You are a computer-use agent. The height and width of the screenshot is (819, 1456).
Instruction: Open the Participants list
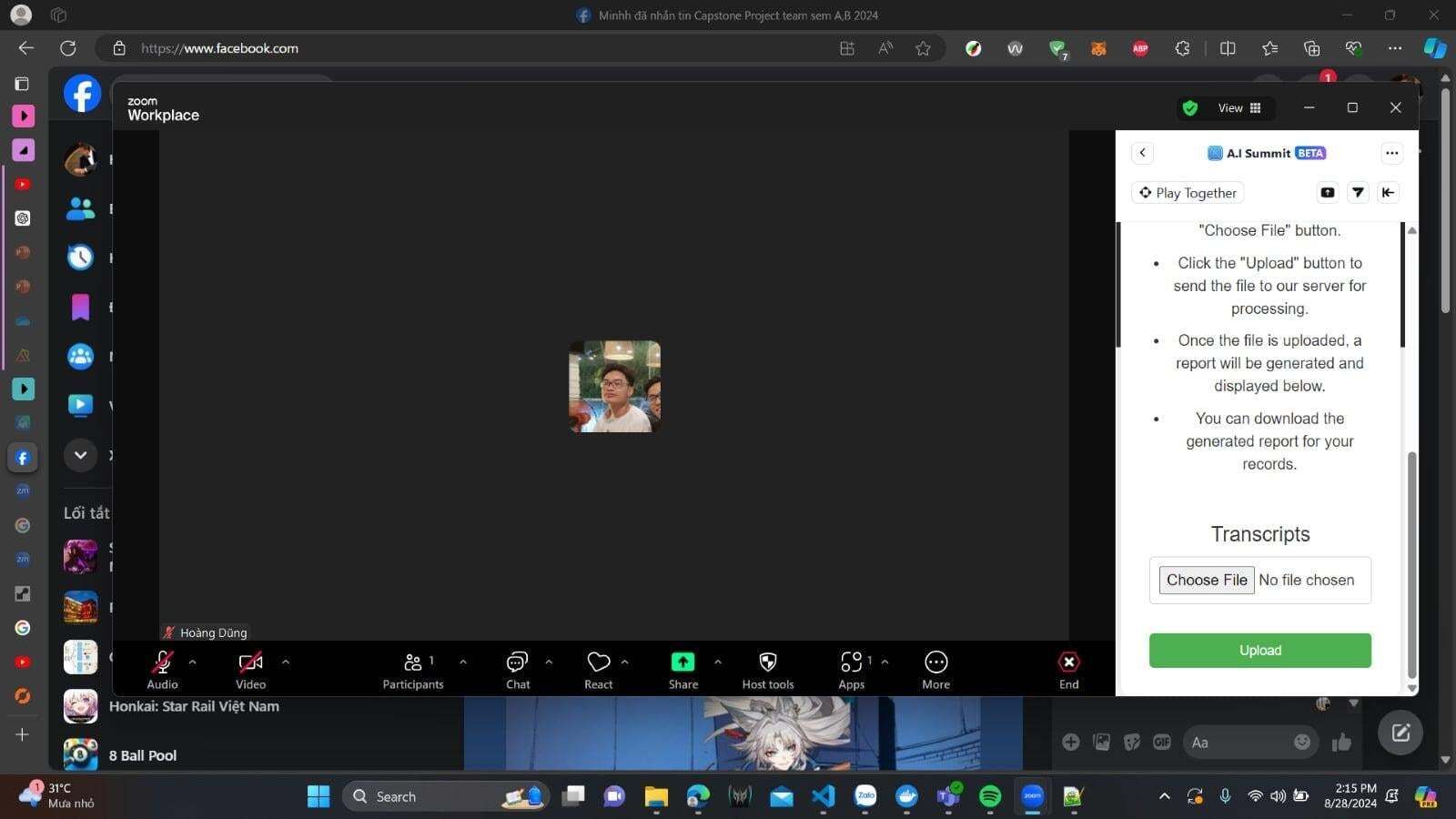coord(412,670)
